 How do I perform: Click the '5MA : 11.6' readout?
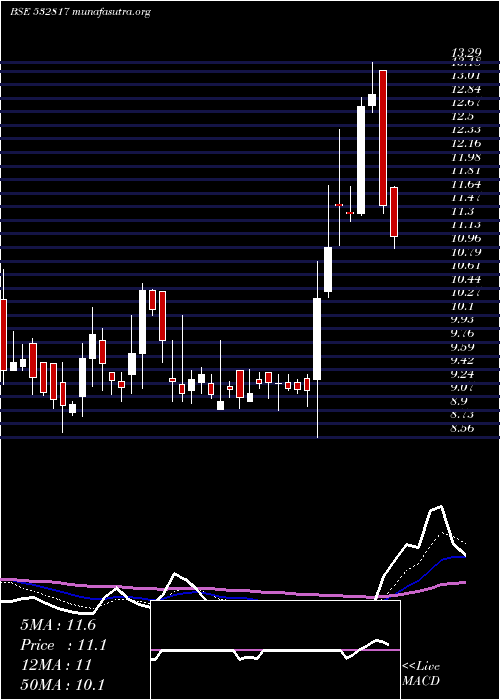click(58, 625)
